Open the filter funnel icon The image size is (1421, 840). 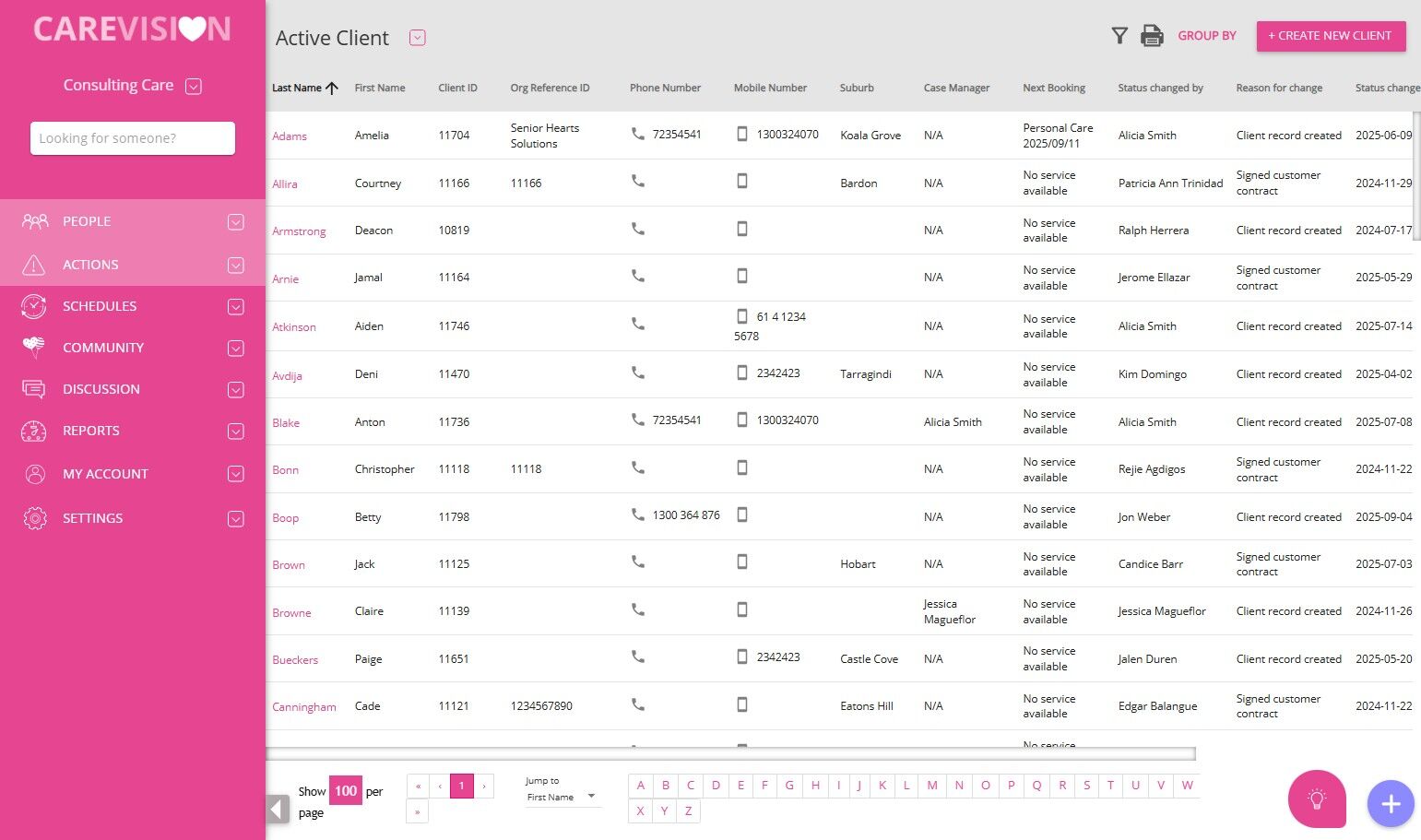click(1119, 36)
